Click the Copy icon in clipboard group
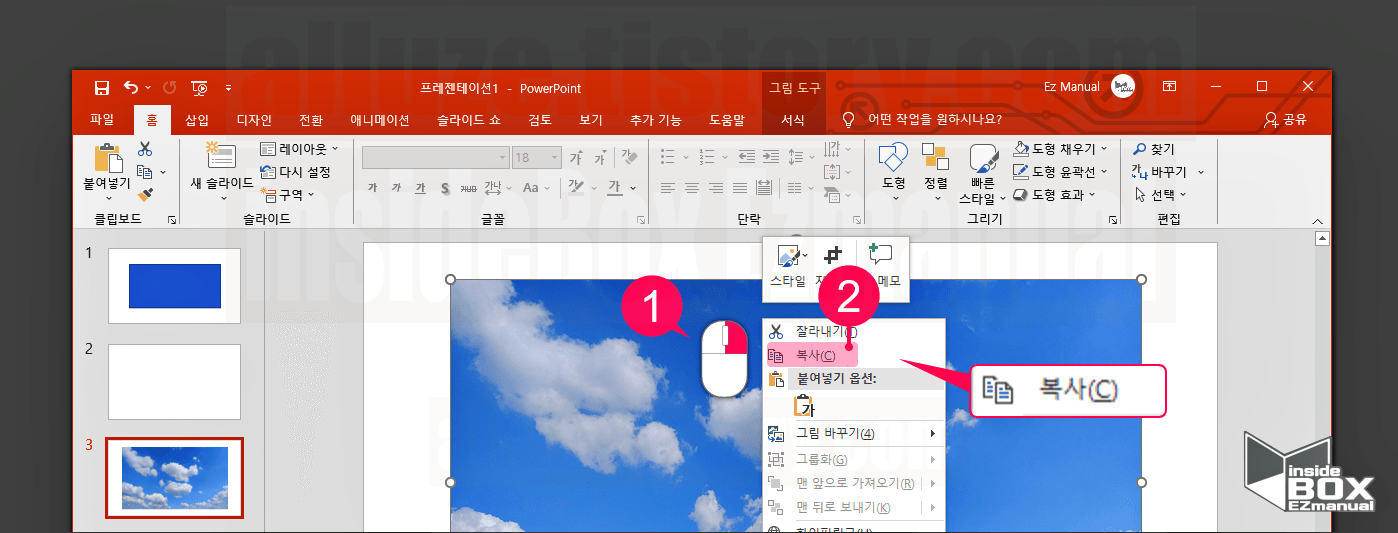Screen dimensions: 1398x533 [144, 172]
